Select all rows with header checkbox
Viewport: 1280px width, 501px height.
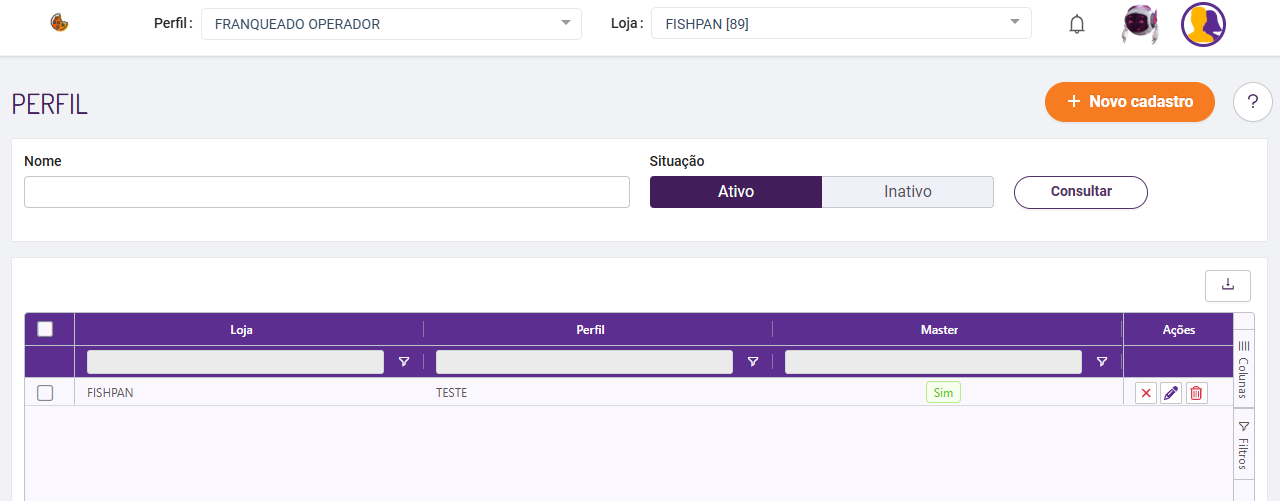pyautogui.click(x=45, y=329)
